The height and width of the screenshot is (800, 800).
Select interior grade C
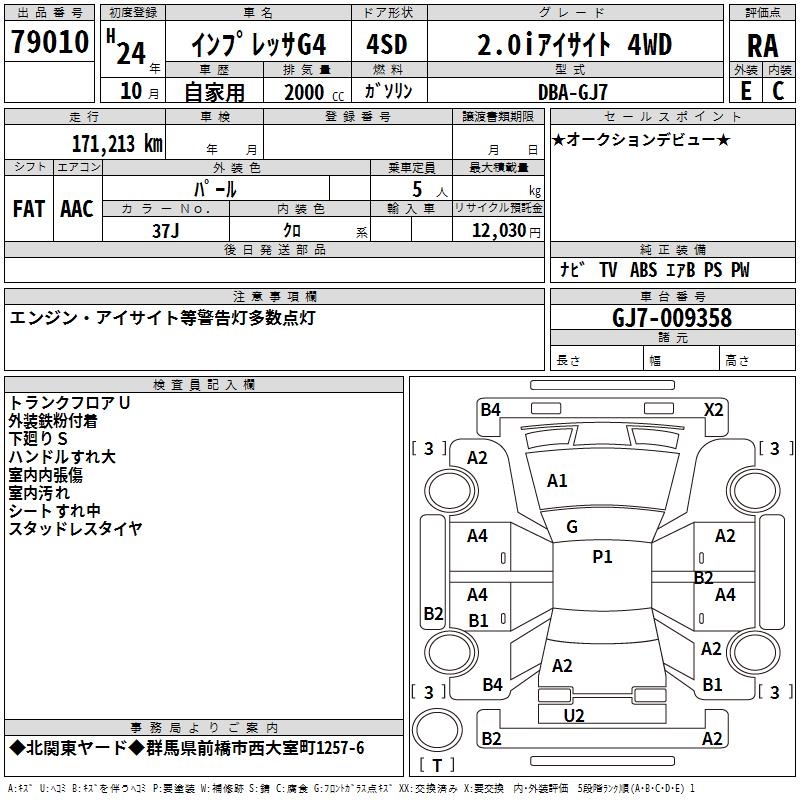point(778,91)
